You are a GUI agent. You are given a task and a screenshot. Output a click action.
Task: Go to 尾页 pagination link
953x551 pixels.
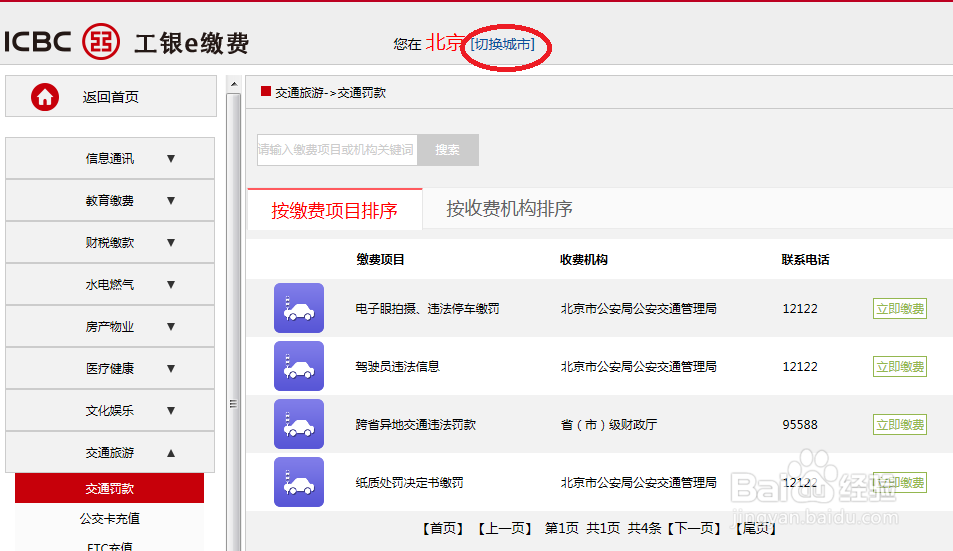pos(755,528)
